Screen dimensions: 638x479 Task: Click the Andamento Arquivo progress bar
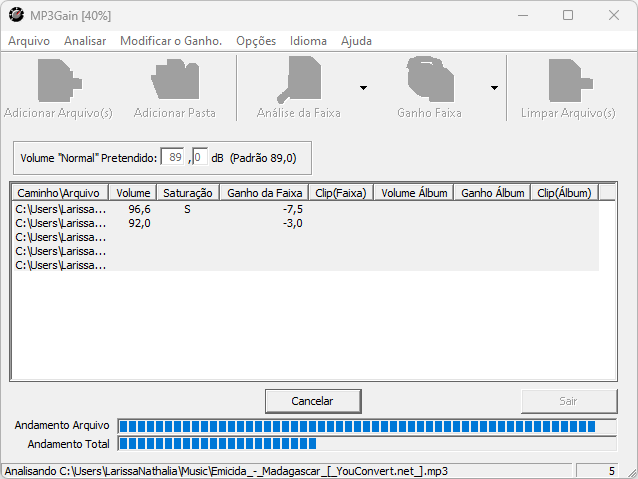coord(367,427)
